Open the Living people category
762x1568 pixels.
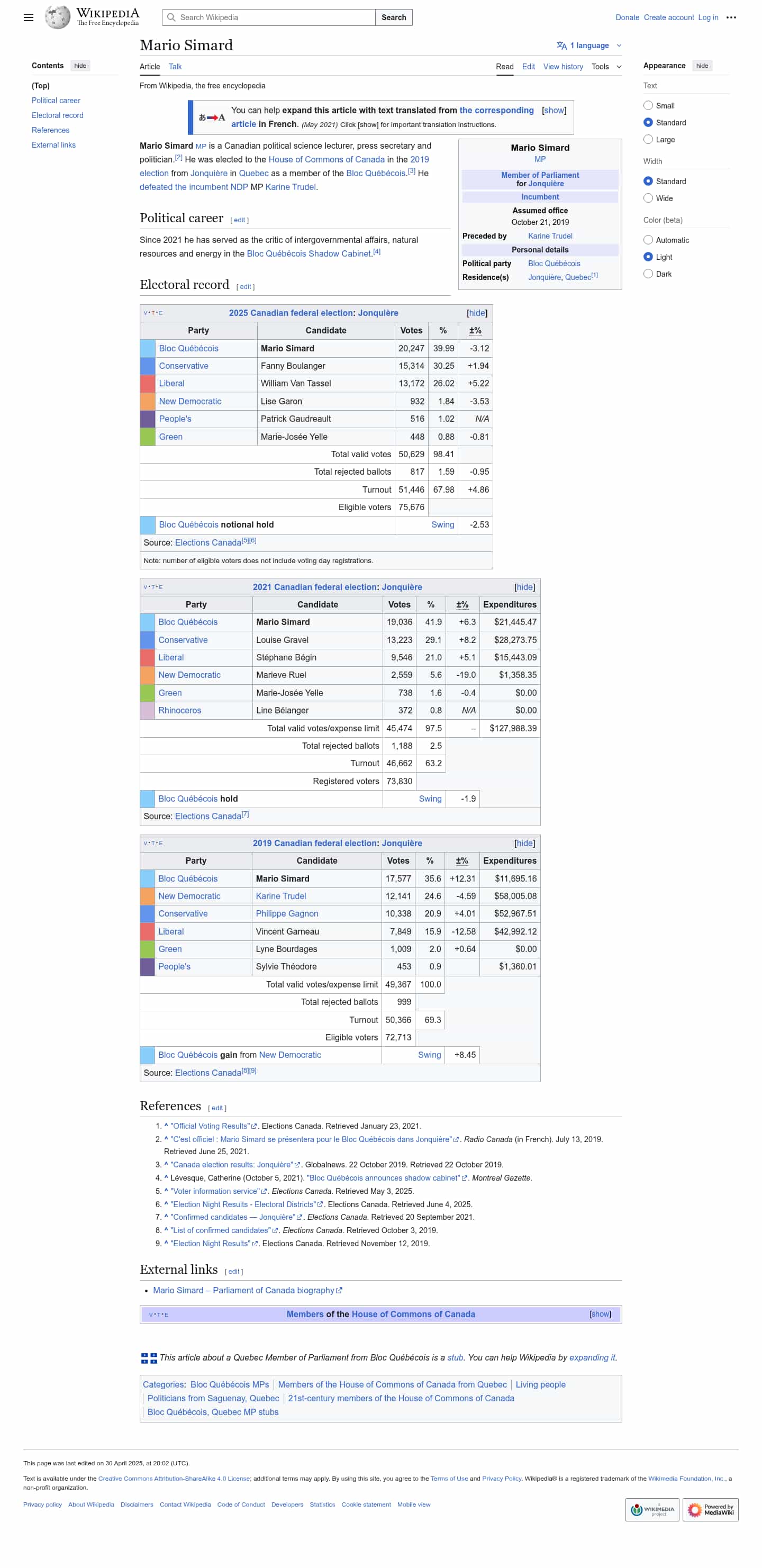[x=540, y=1385]
